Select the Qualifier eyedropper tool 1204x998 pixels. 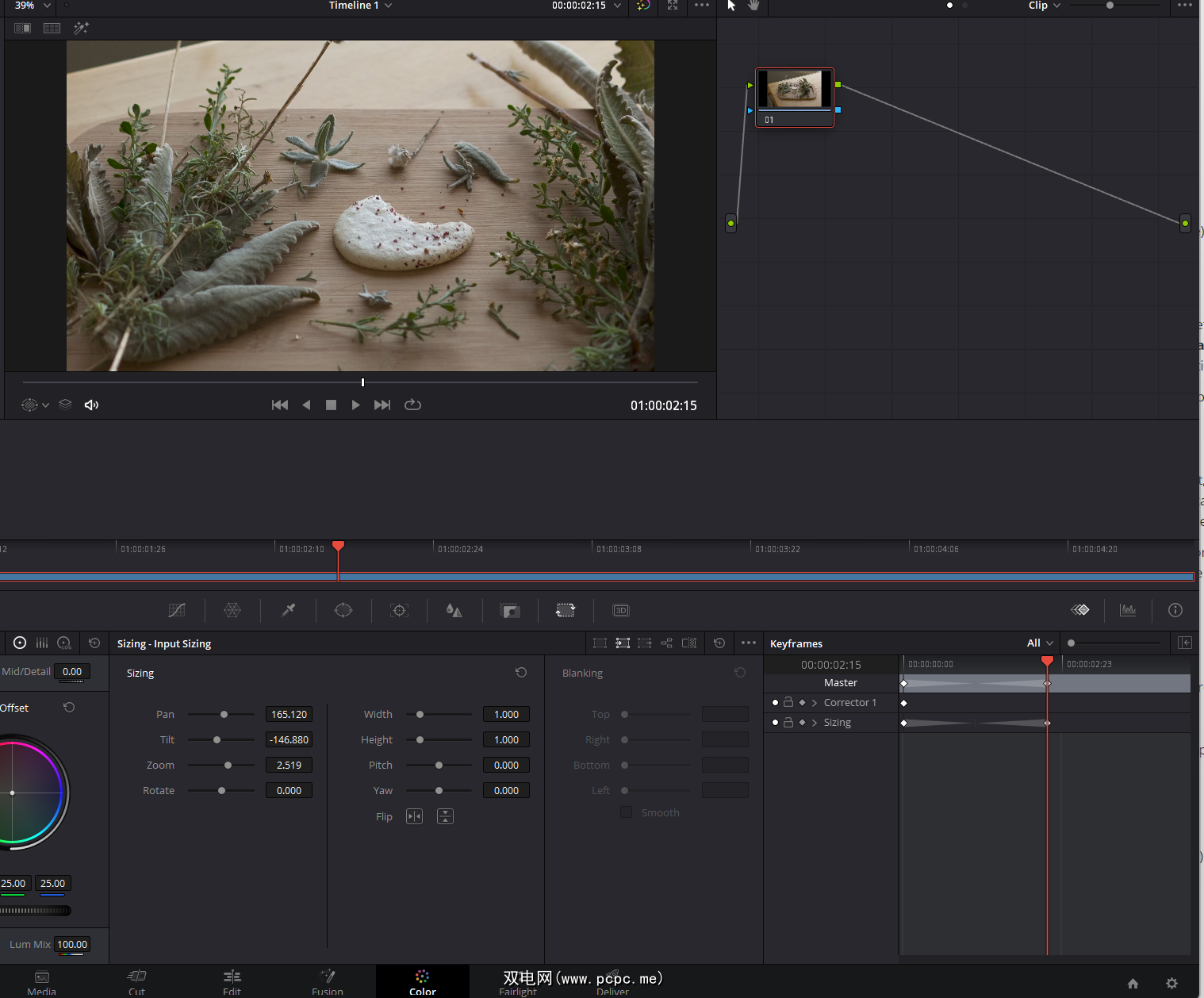click(288, 610)
